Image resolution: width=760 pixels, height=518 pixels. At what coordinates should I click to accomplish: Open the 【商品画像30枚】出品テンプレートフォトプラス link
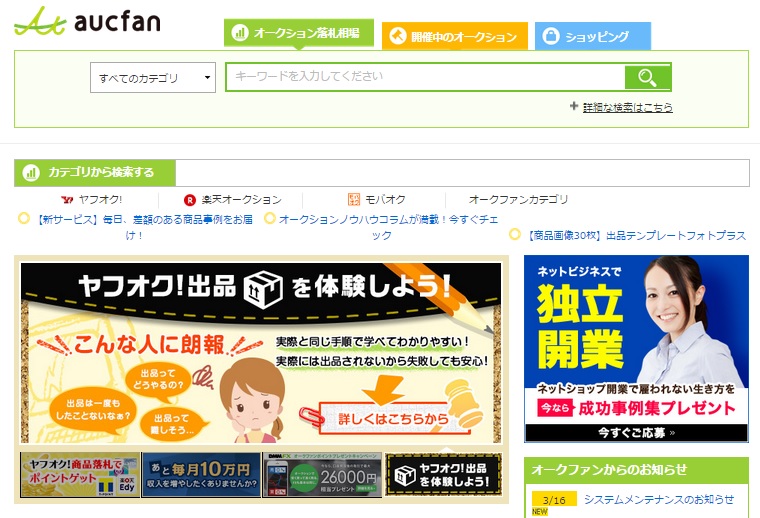[x=636, y=235]
